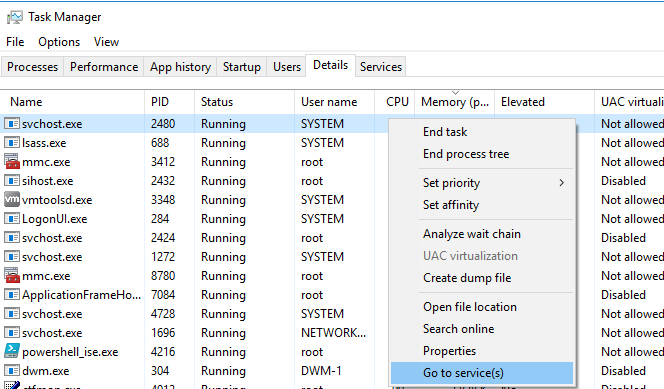This screenshot has height=389, width=664.
Task: Click the ApplicationFrameHost process icon
Action: point(12,295)
